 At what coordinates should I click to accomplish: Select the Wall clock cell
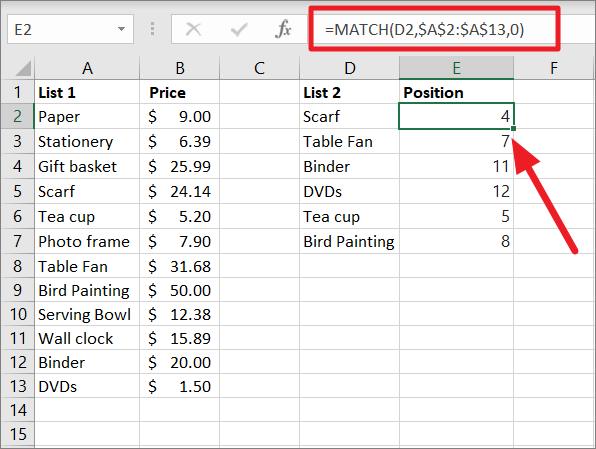point(87,338)
